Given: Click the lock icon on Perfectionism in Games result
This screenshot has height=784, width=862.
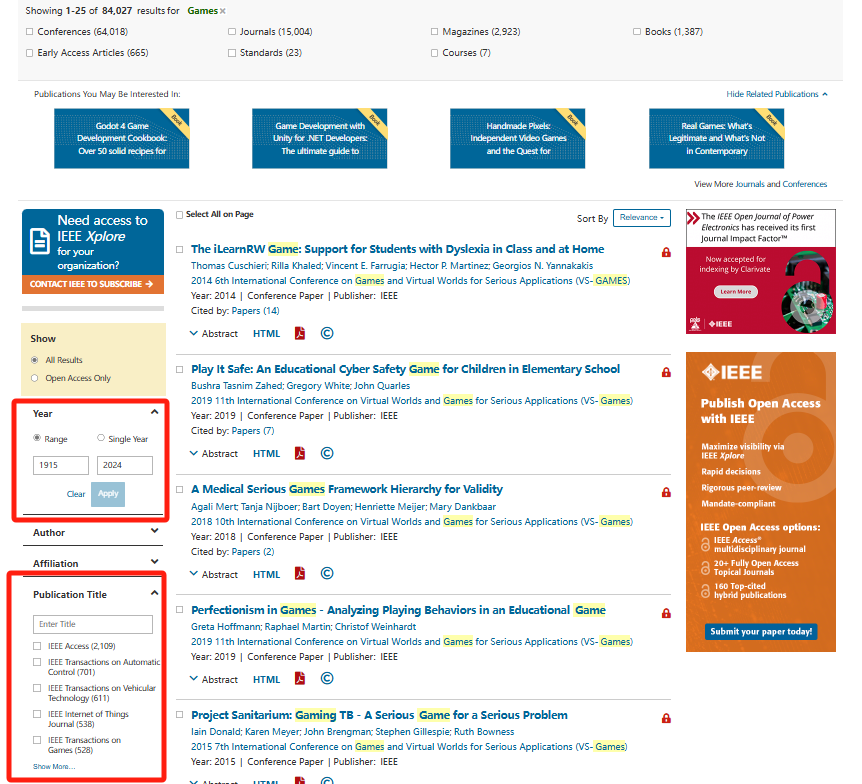Looking at the screenshot, I should [x=666, y=613].
